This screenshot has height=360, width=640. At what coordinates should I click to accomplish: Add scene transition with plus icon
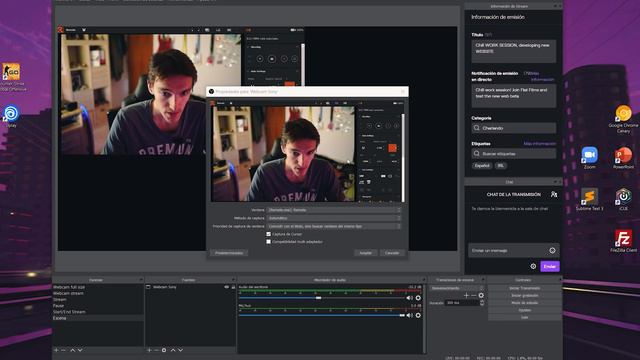466,295
